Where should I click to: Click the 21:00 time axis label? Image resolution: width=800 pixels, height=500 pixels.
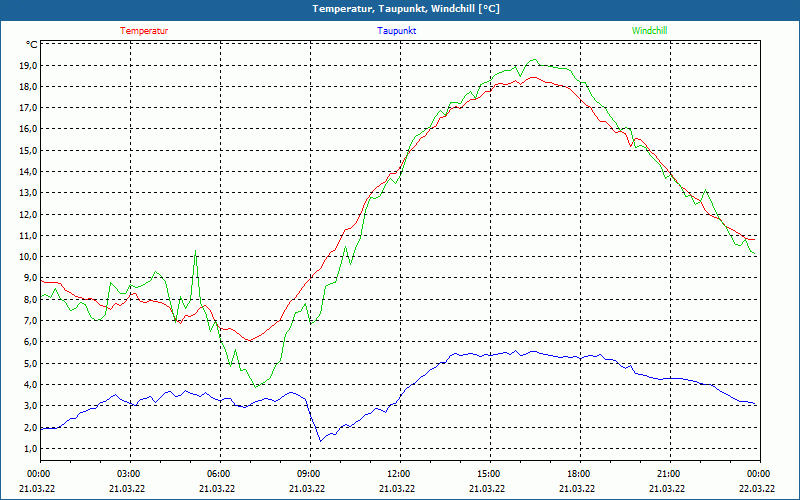(x=670, y=474)
